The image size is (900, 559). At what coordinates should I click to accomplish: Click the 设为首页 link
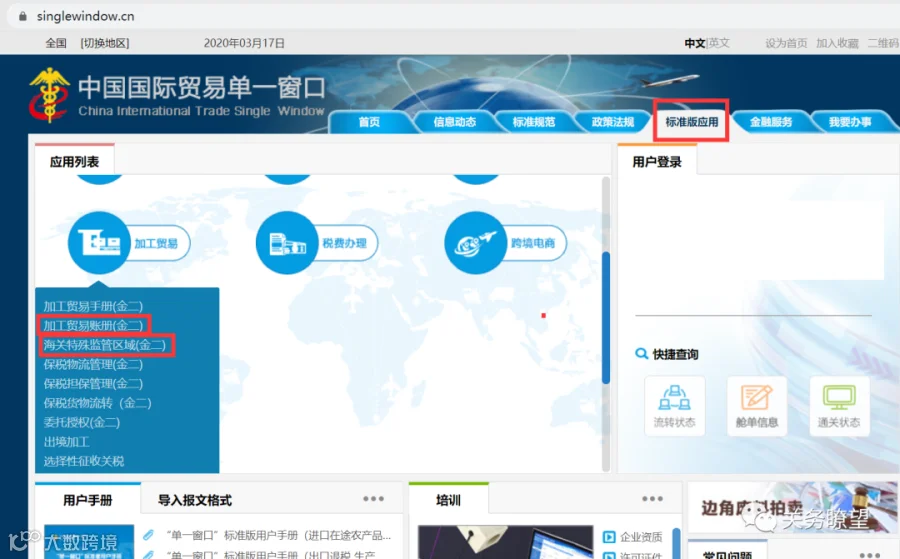(x=786, y=43)
